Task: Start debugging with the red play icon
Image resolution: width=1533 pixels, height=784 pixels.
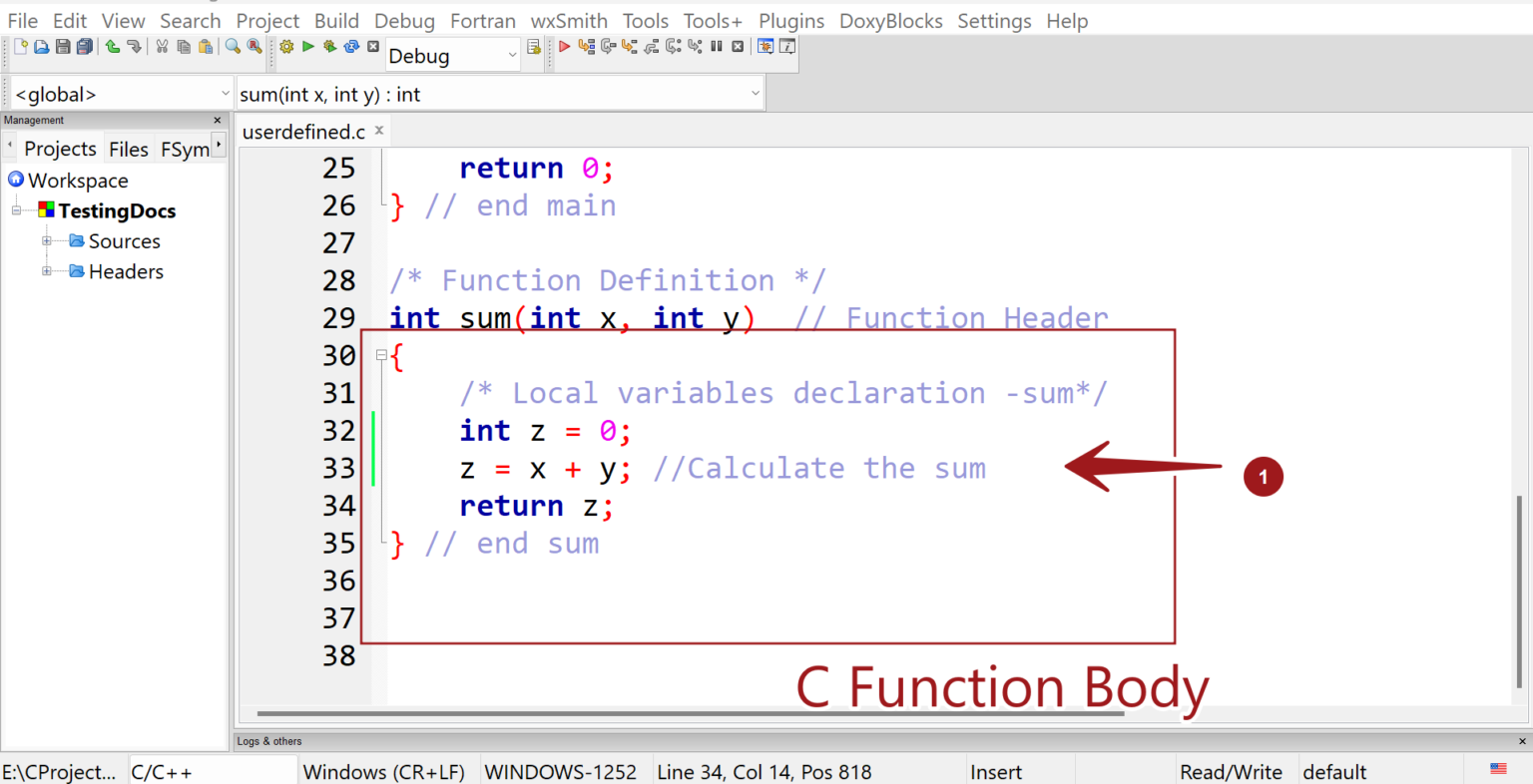Action: click(564, 47)
